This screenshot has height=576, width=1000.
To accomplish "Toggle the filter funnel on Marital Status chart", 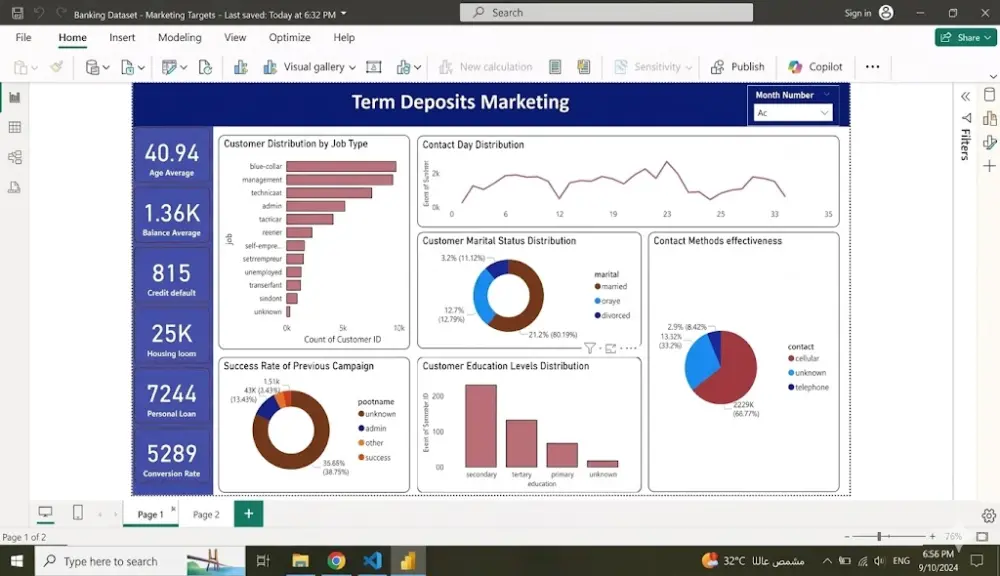I will pyautogui.click(x=590, y=347).
